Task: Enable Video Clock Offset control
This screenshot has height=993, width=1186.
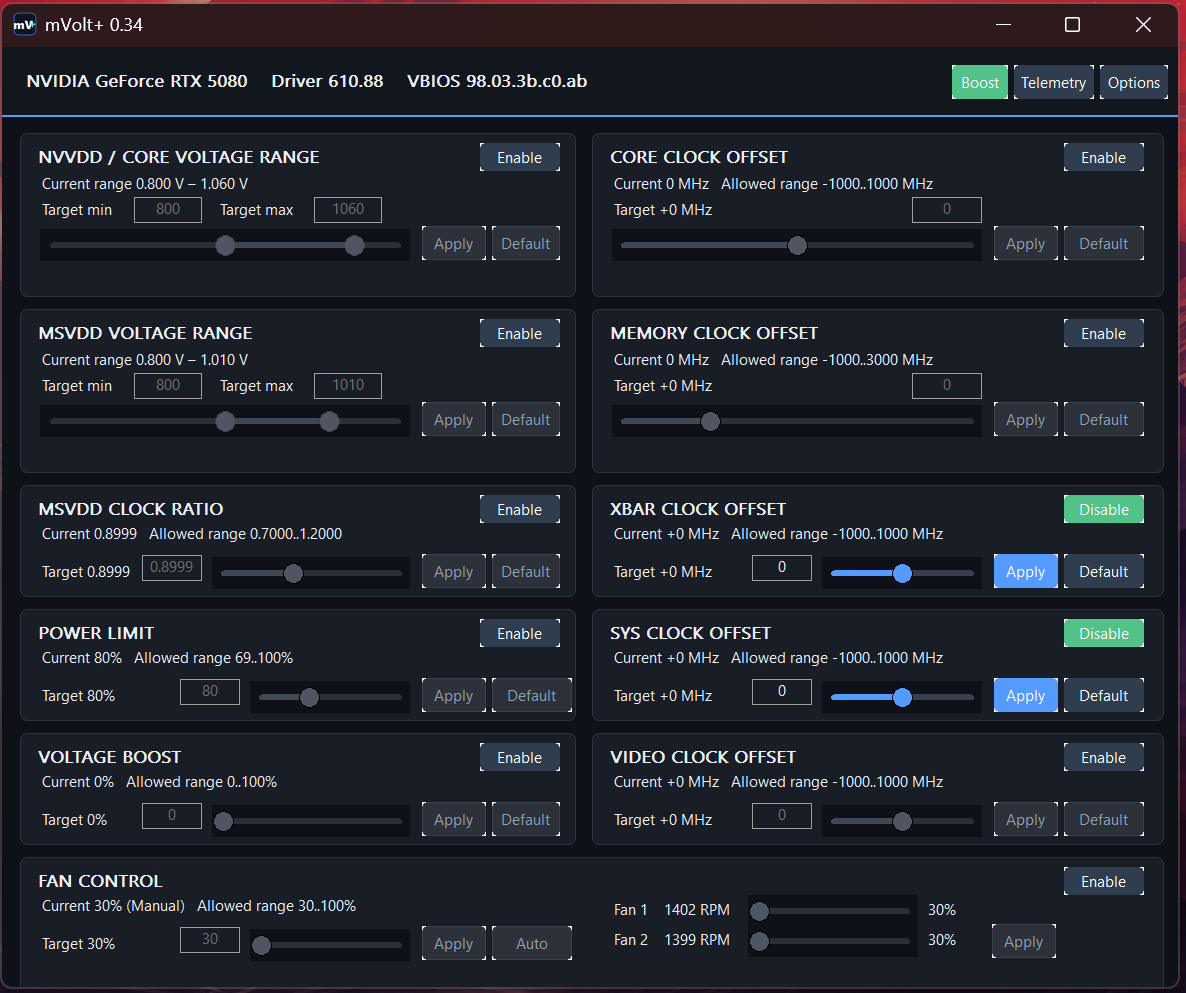Action: pyautogui.click(x=1104, y=758)
